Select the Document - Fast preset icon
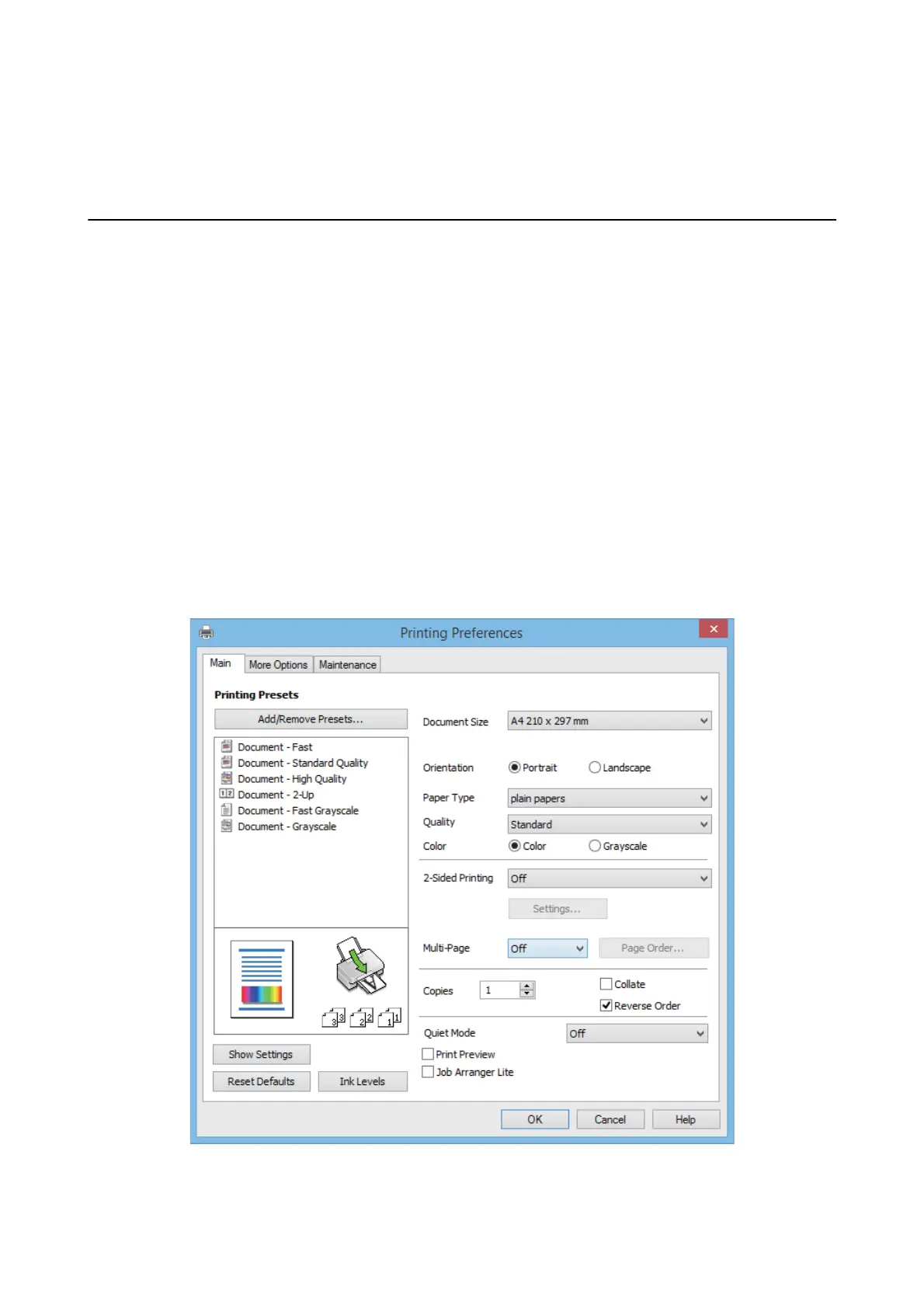This screenshot has width=924, height=1308. [x=227, y=746]
